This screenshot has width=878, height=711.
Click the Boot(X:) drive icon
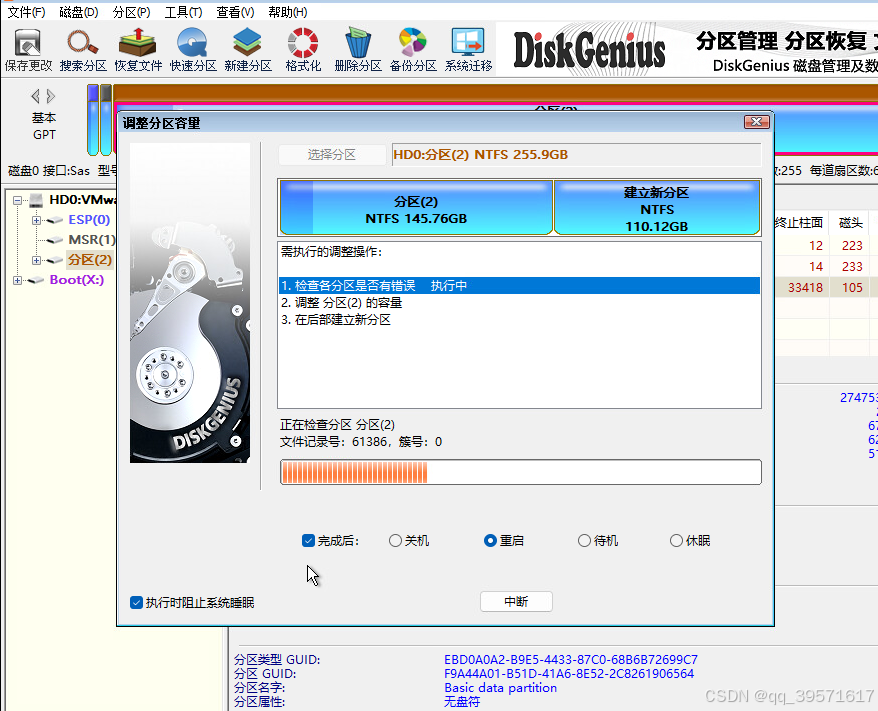pos(36,280)
